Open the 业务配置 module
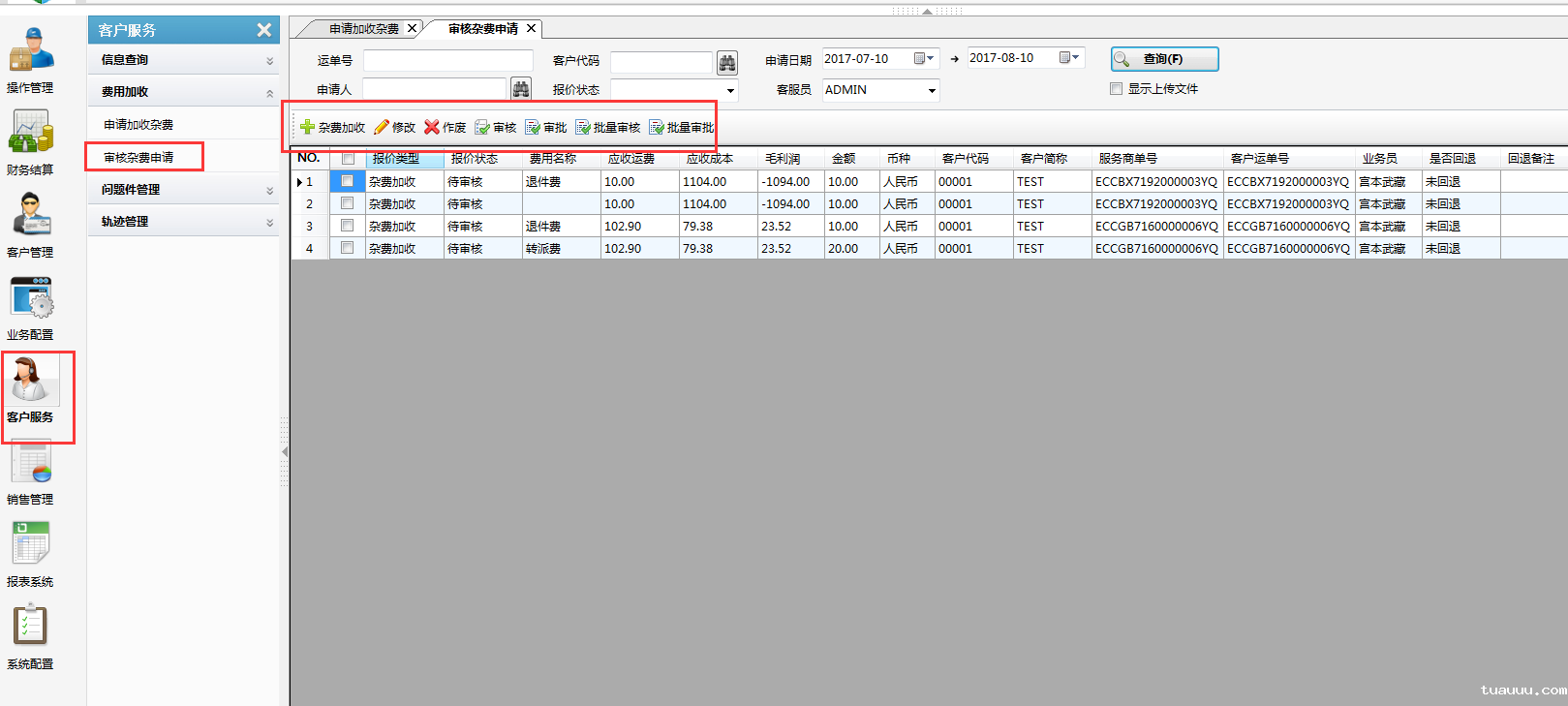Screen dimensions: 1568x706 pyautogui.click(x=30, y=307)
